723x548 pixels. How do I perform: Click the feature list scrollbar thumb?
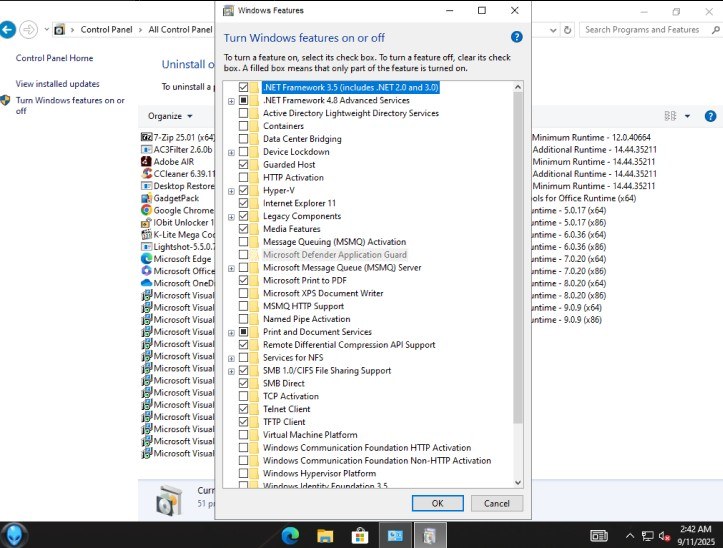coord(518,257)
